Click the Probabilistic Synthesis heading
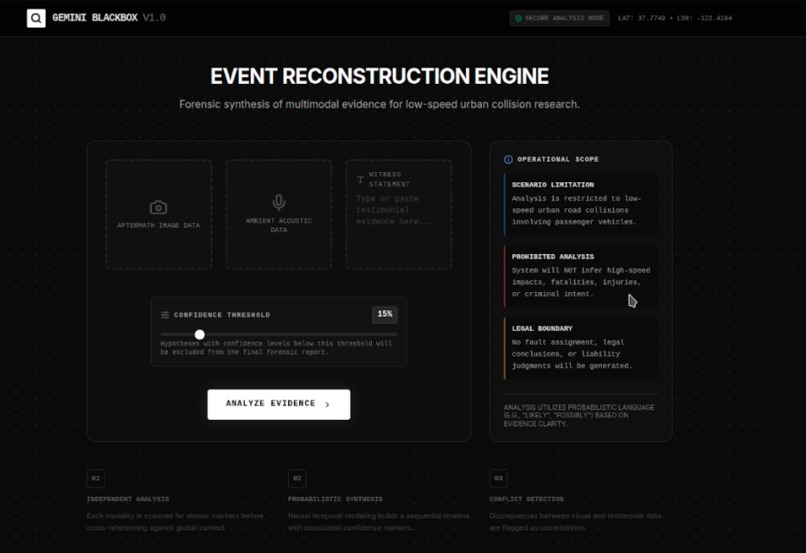Image resolution: width=806 pixels, height=553 pixels. click(335, 499)
